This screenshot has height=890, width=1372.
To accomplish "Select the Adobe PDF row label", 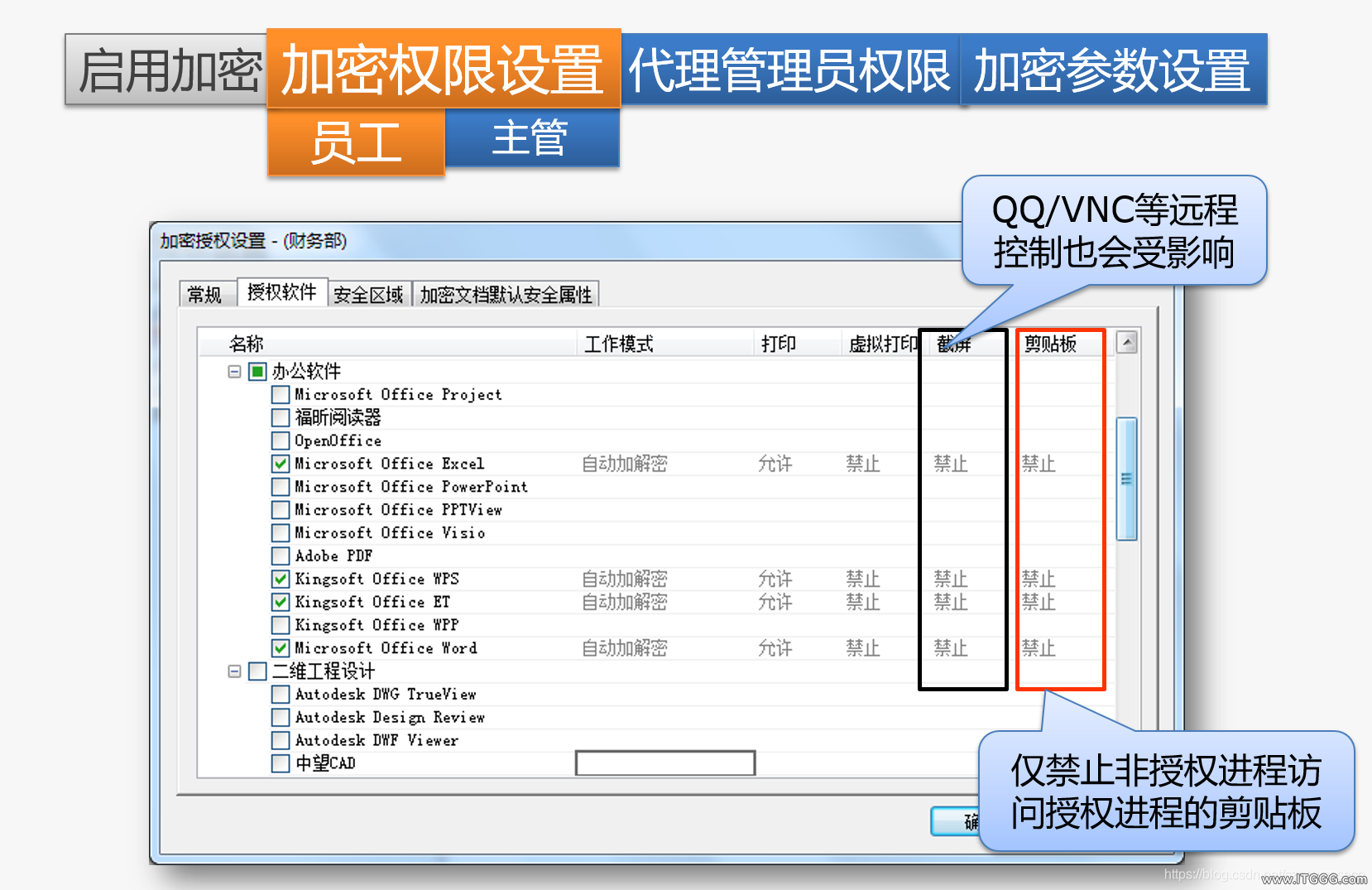I will point(333,556).
